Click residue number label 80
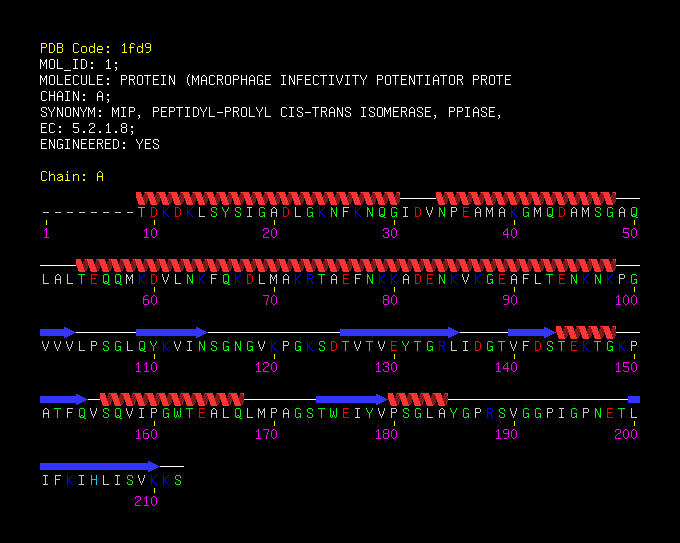Image resolution: width=680 pixels, height=543 pixels. point(390,300)
